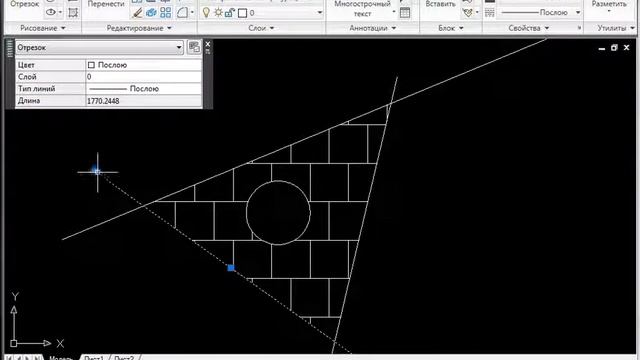
Task: Click the Разметить button in Утилиты
Action: pos(609,4)
